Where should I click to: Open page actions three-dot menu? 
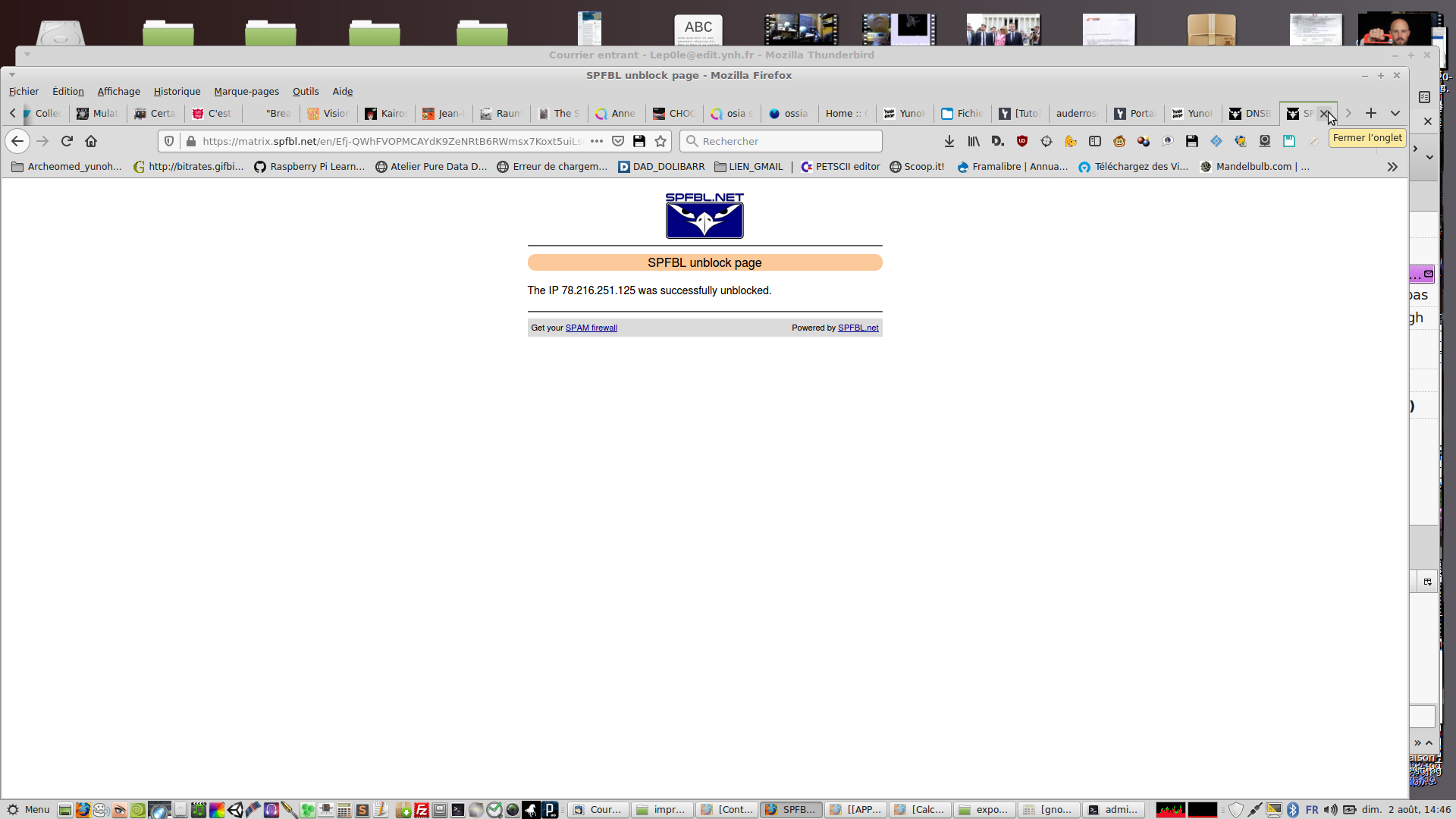click(597, 141)
